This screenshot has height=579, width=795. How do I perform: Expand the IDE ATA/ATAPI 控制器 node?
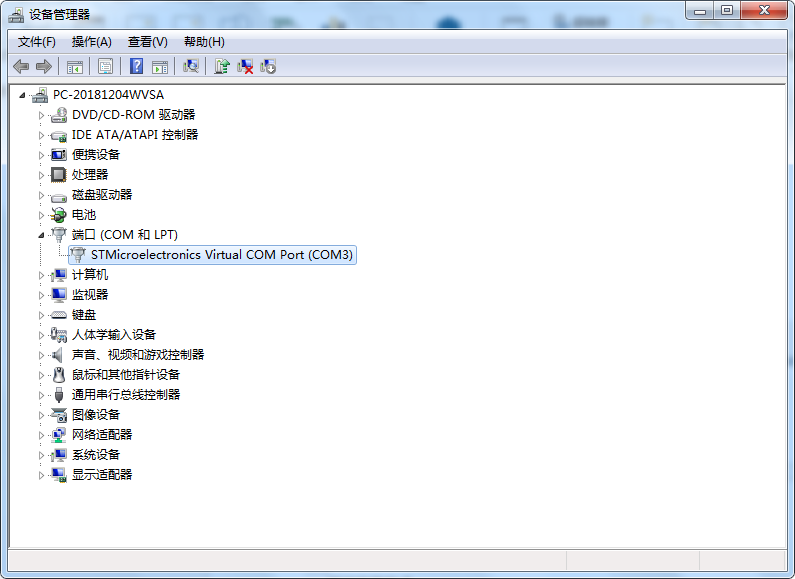pyautogui.click(x=42, y=135)
